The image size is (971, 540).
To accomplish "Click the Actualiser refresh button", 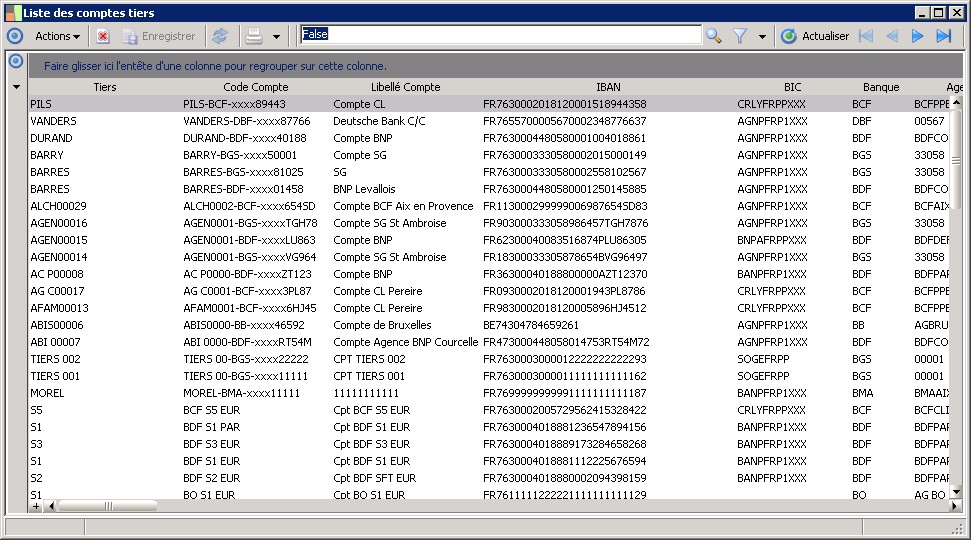I will (x=815, y=36).
